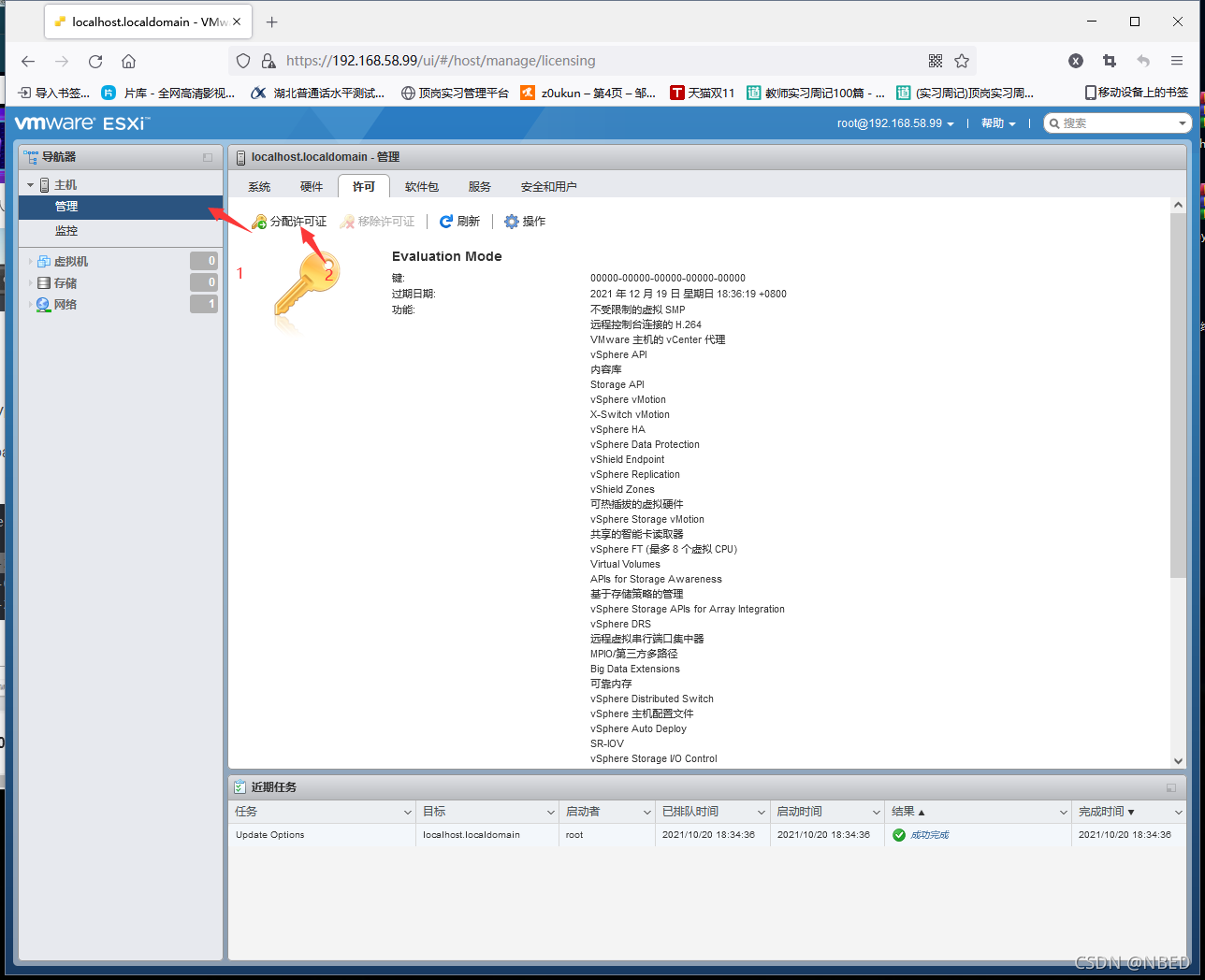Click the scrollbar down arrow
This screenshot has width=1205, height=980.
pyautogui.click(x=1178, y=761)
